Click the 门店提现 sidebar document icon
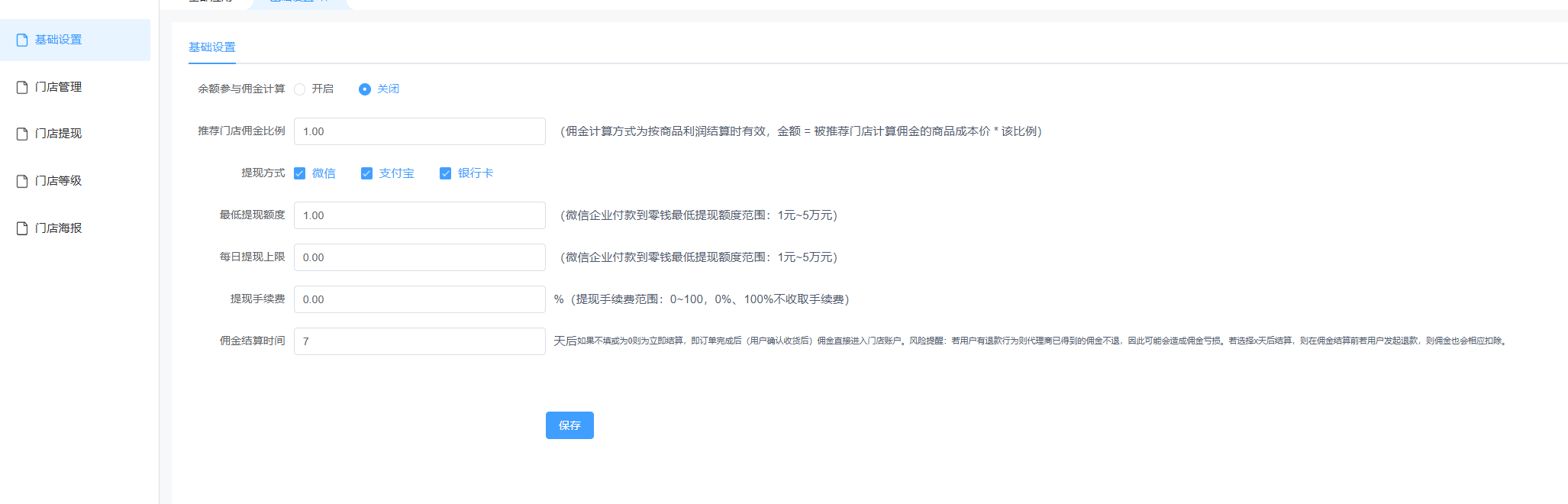 point(22,134)
